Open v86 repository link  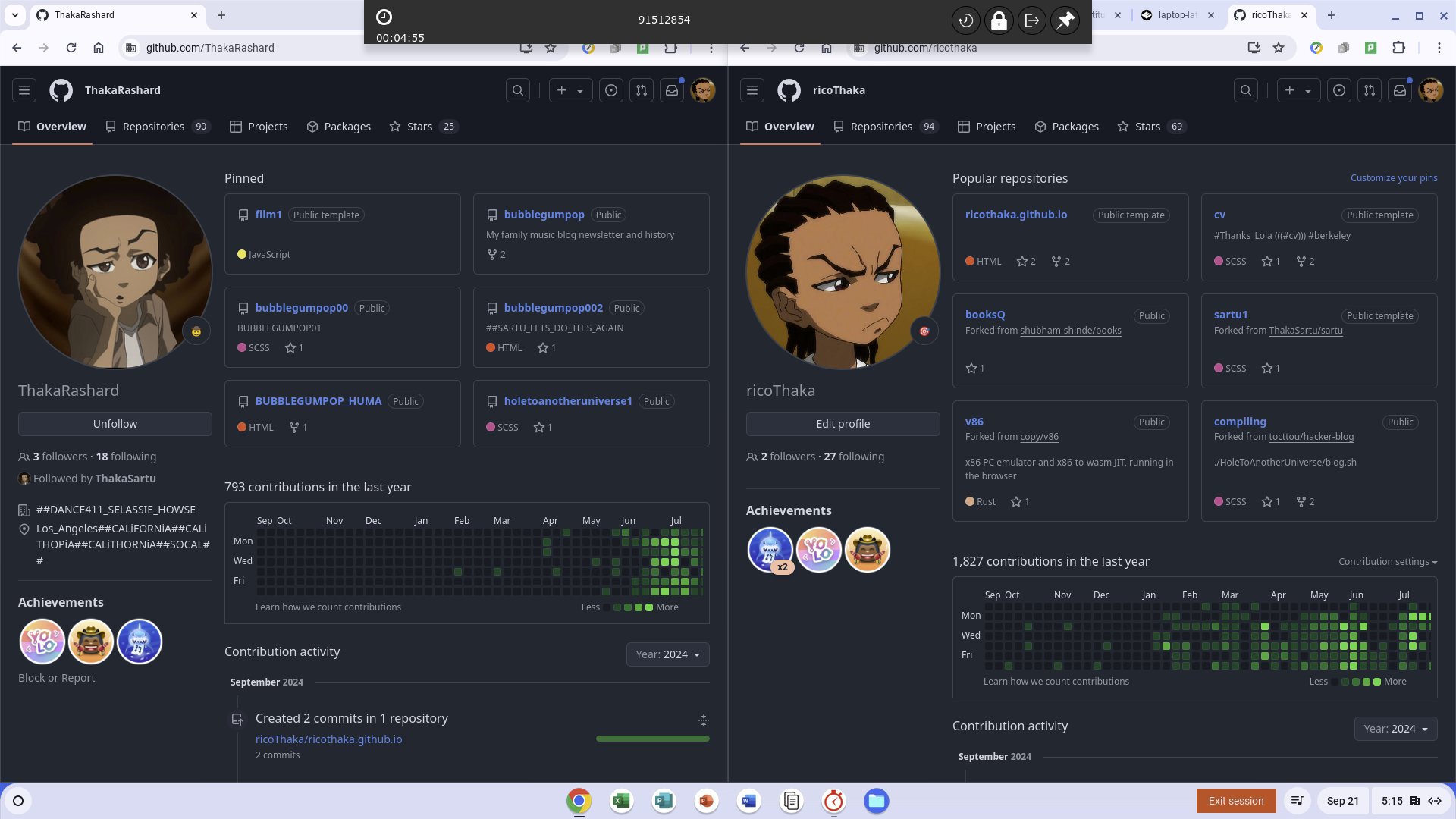coord(974,422)
